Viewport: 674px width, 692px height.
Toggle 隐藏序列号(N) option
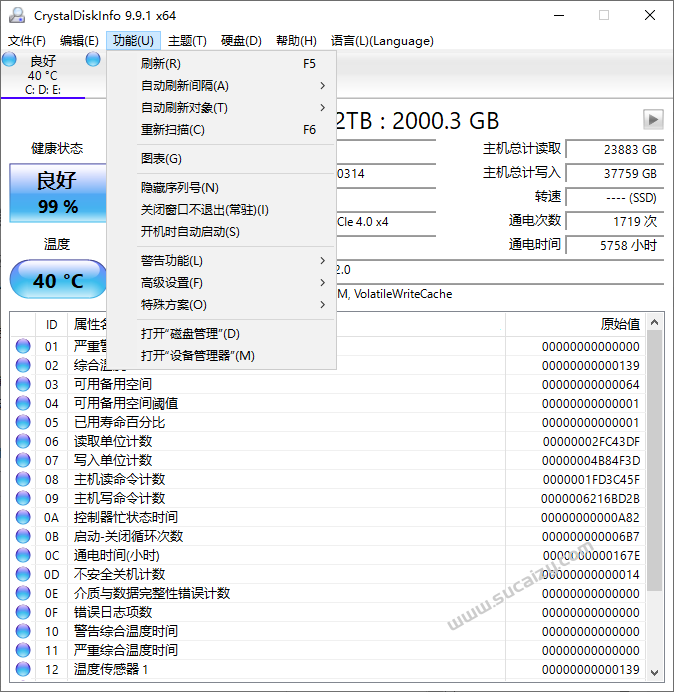[x=222, y=188]
